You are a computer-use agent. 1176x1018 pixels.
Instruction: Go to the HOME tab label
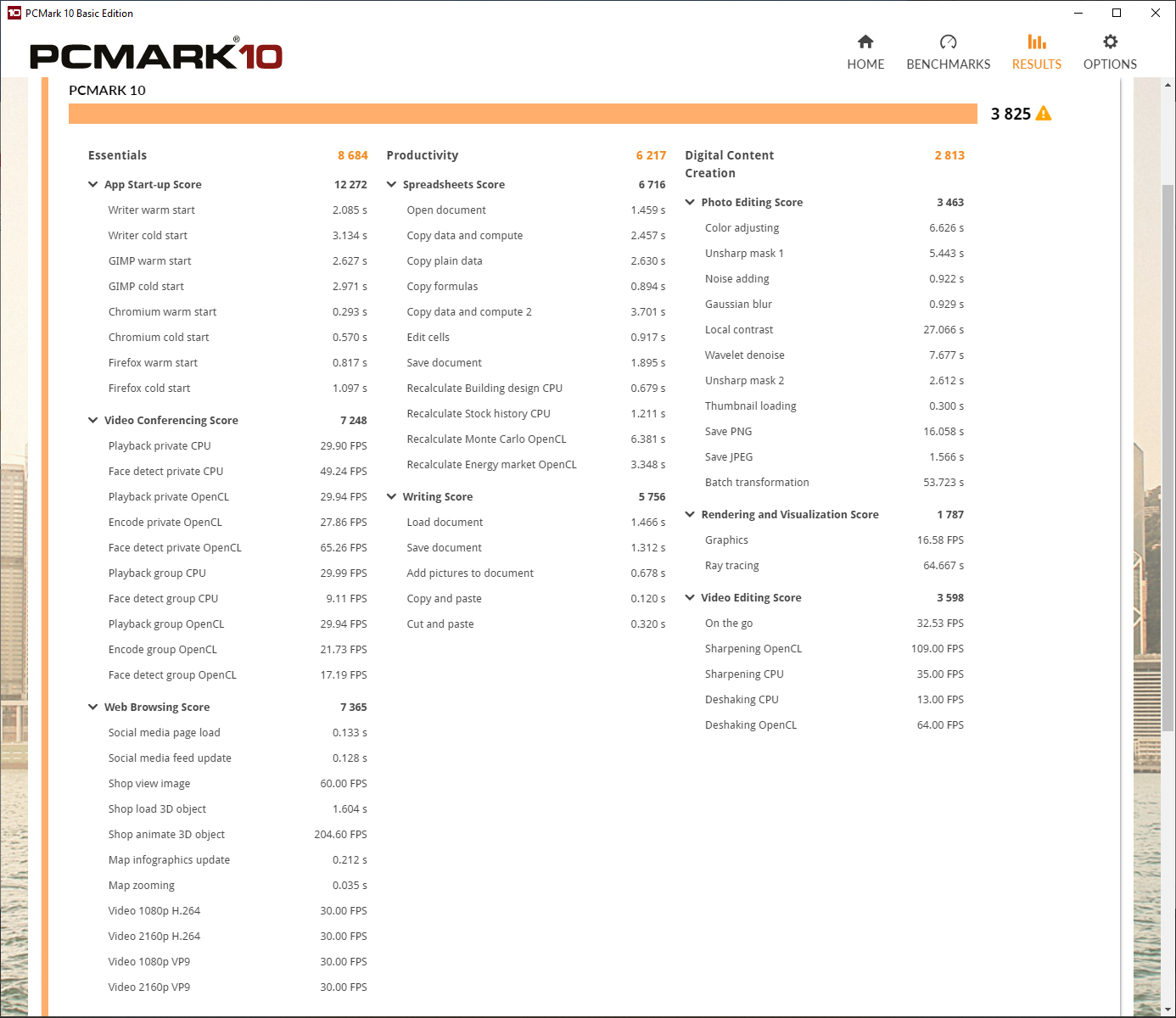pos(865,64)
